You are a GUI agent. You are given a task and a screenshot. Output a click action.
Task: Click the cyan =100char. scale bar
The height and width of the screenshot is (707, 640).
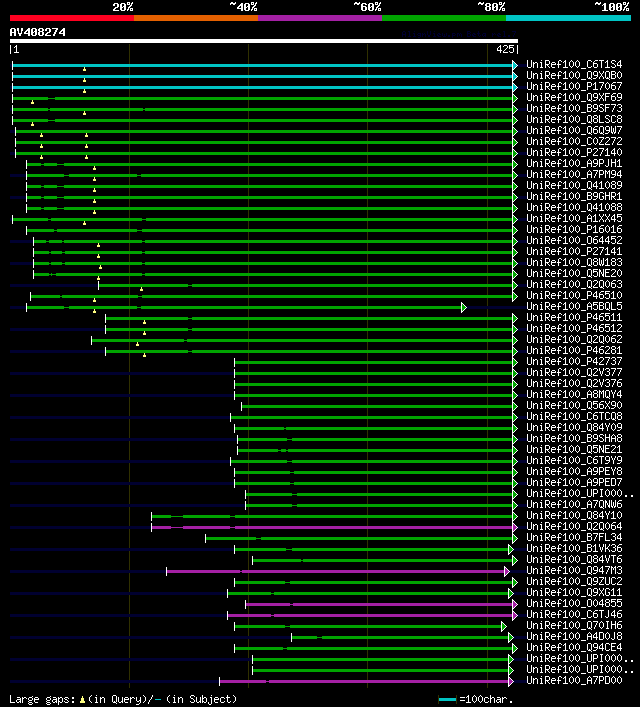(x=447, y=699)
